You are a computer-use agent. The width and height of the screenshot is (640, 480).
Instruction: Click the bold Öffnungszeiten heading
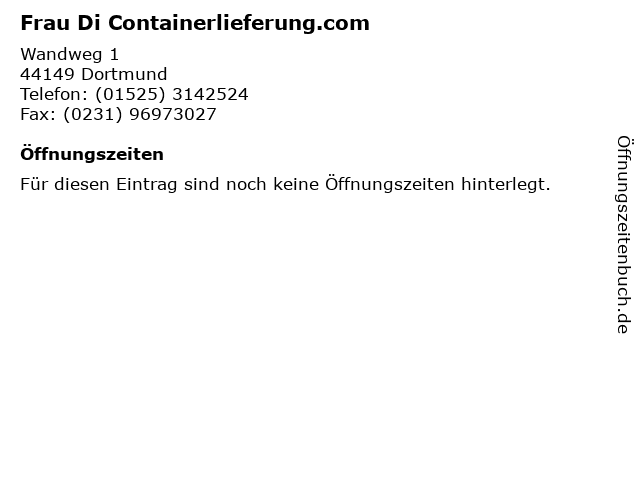(x=92, y=154)
